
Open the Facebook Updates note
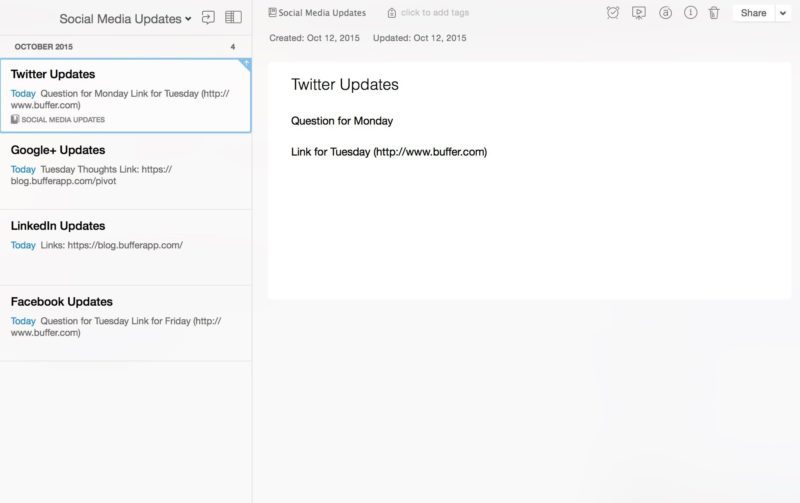pyautogui.click(x=126, y=323)
